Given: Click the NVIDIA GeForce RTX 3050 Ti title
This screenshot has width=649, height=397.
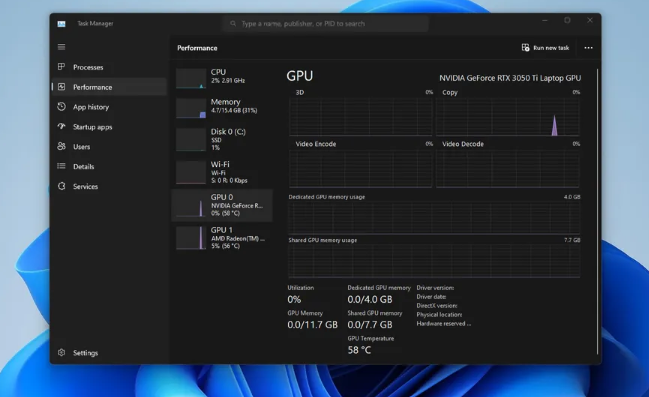Looking at the screenshot, I should [x=510, y=78].
